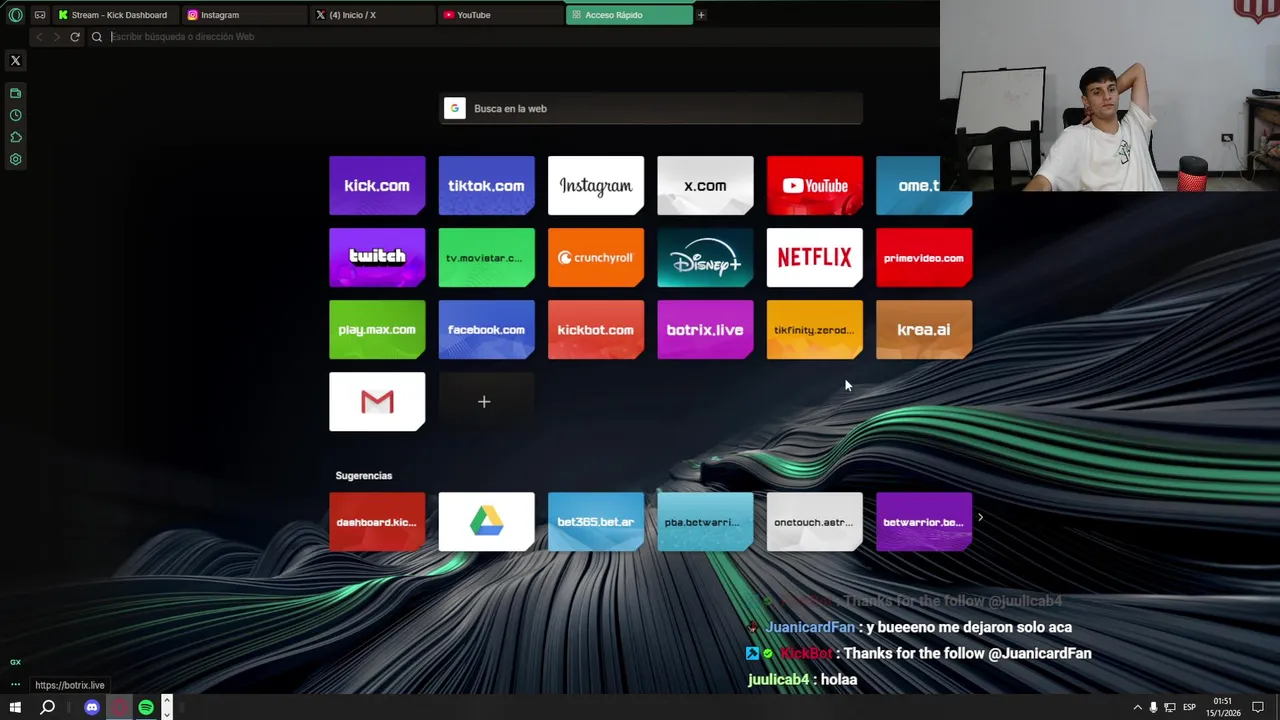Add a new speed dial site
Viewport: 1280px width, 720px height.
486,402
